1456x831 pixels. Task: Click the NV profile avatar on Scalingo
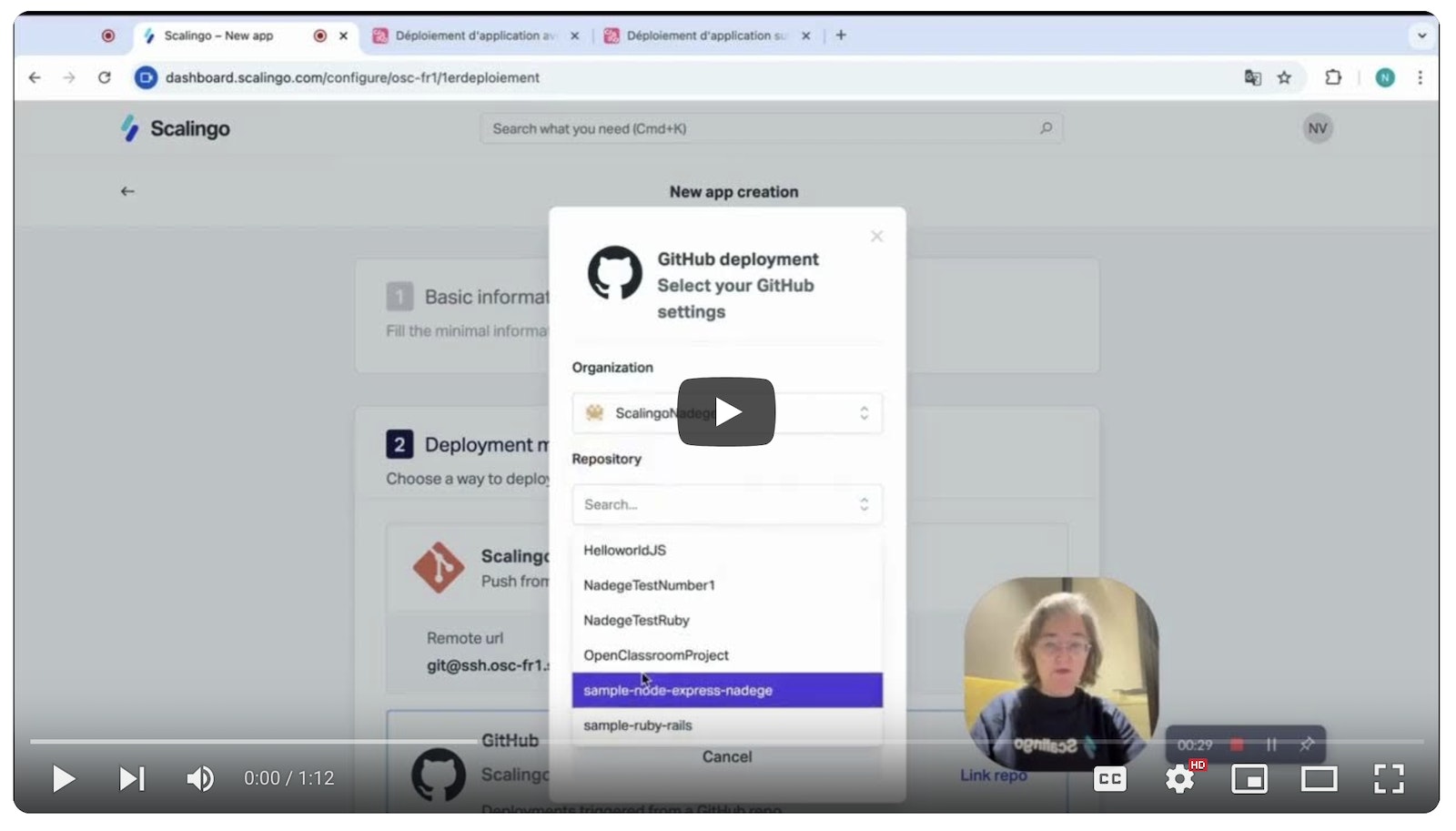tap(1317, 128)
